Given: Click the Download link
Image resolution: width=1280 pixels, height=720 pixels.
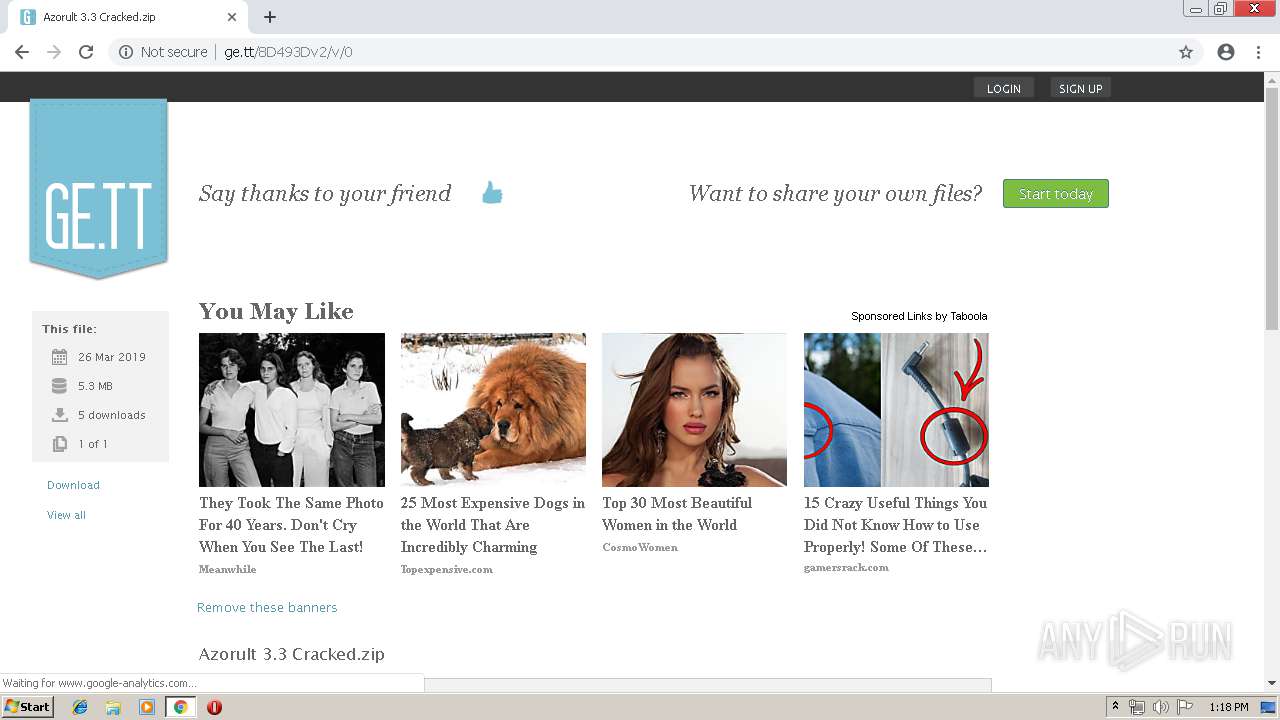Looking at the screenshot, I should tap(73, 485).
